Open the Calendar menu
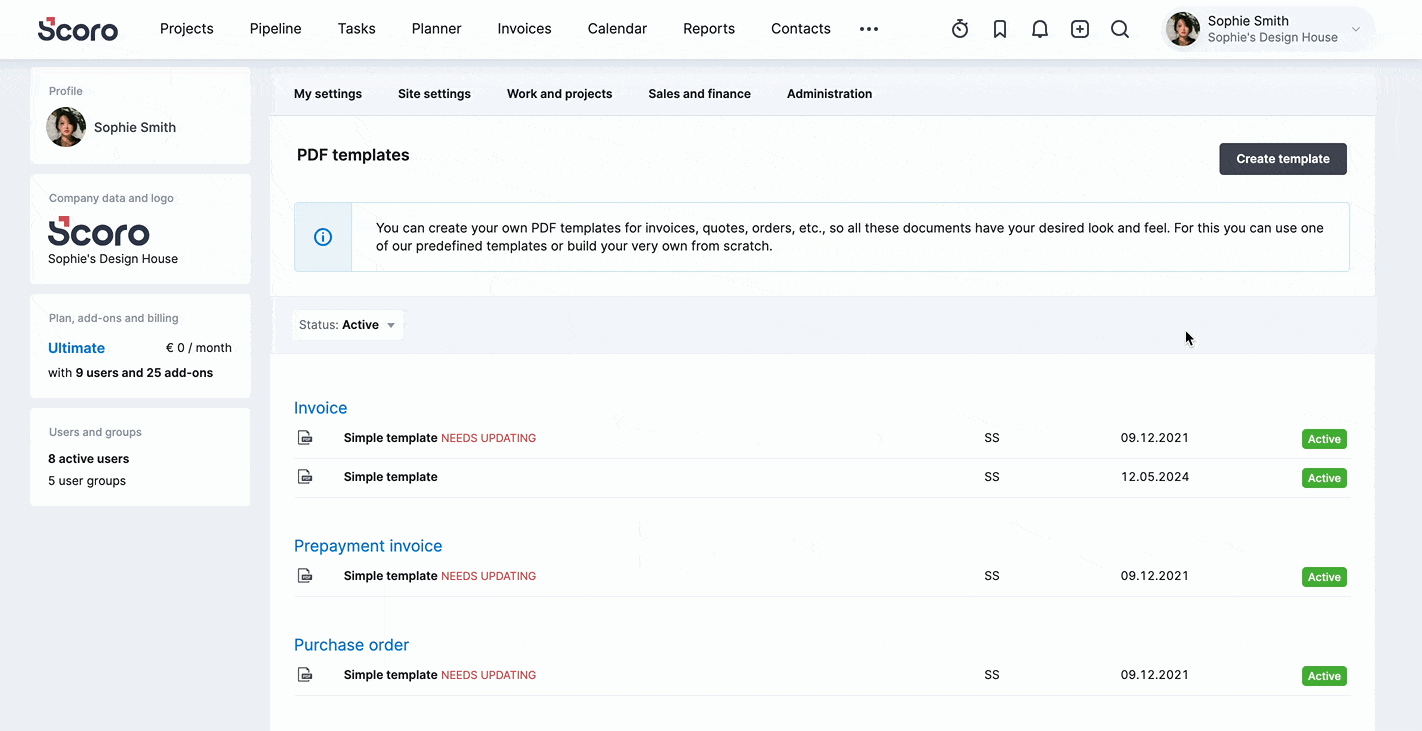Viewport: 1422px width, 731px height. click(x=617, y=29)
